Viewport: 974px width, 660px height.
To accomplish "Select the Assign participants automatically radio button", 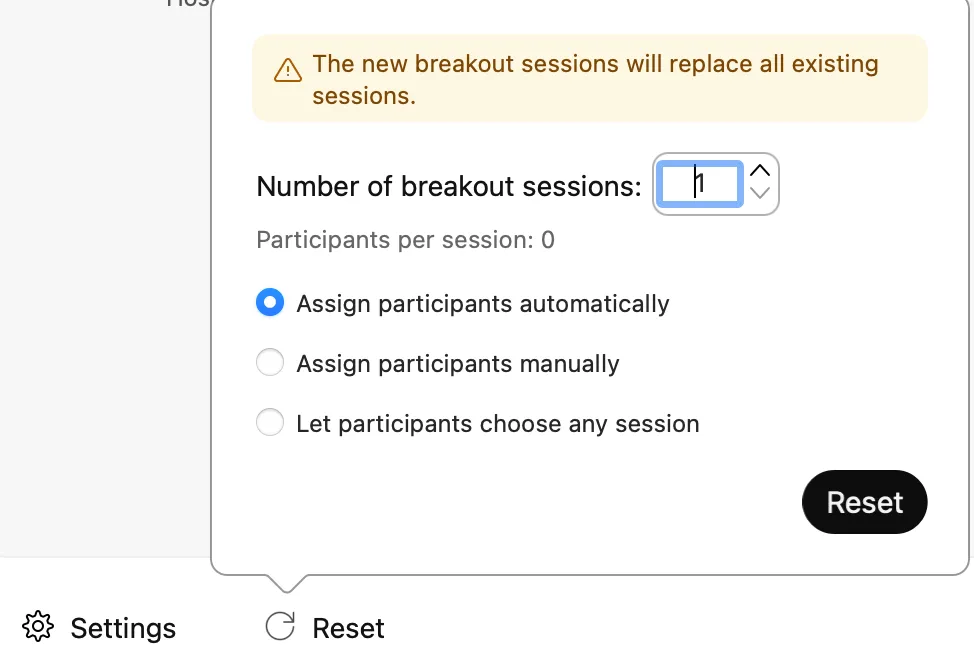I will [x=270, y=303].
